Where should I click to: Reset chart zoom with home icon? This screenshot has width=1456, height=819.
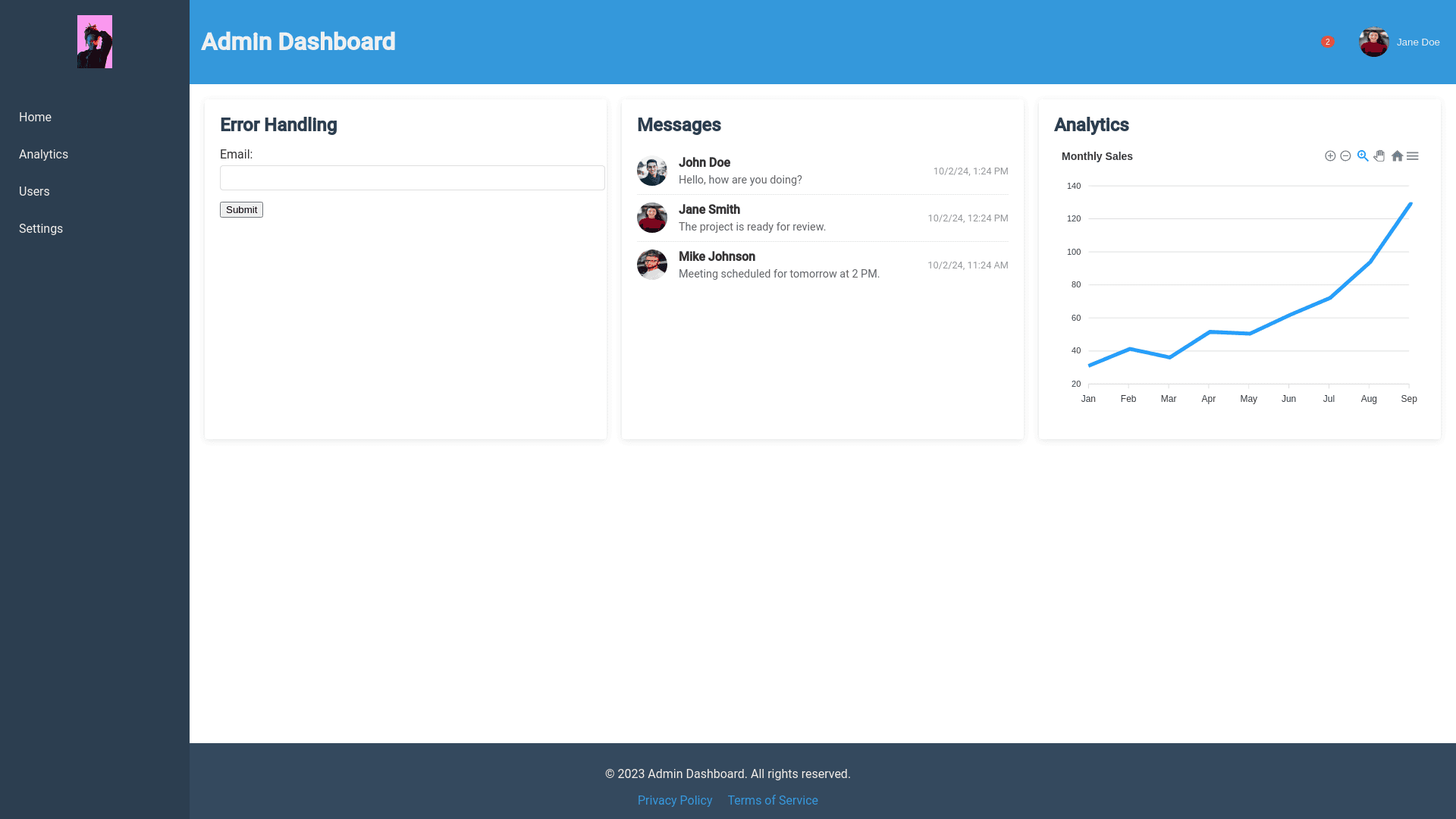click(x=1397, y=156)
